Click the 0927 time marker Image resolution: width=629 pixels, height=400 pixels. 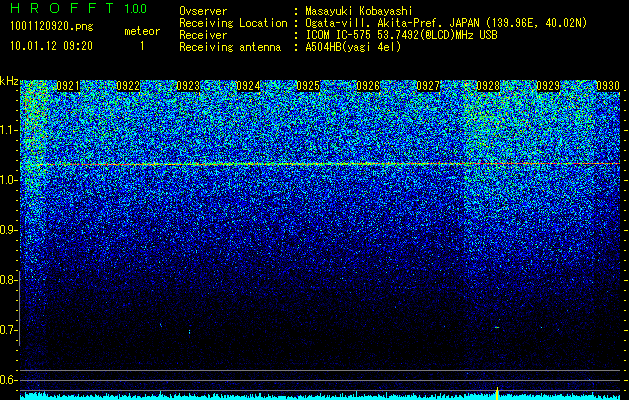pos(428,86)
